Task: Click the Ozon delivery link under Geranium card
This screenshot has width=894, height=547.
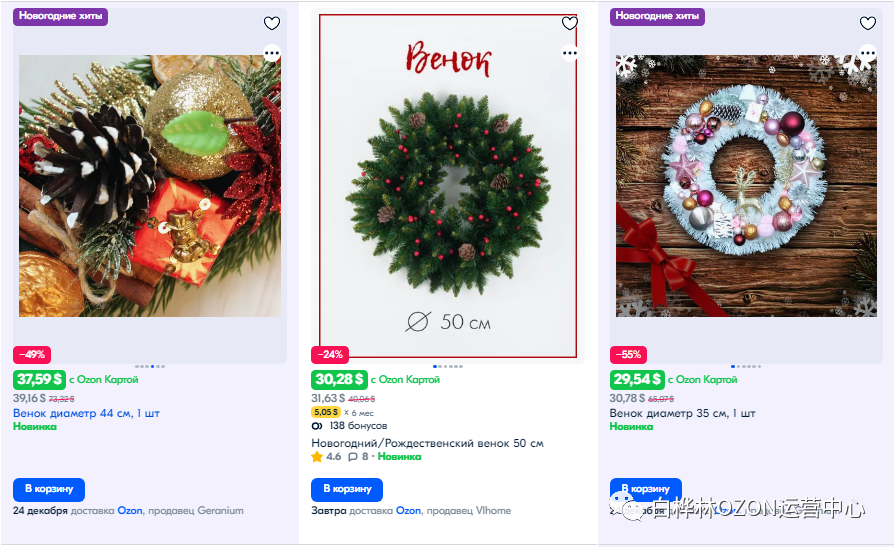Action: coord(130,510)
